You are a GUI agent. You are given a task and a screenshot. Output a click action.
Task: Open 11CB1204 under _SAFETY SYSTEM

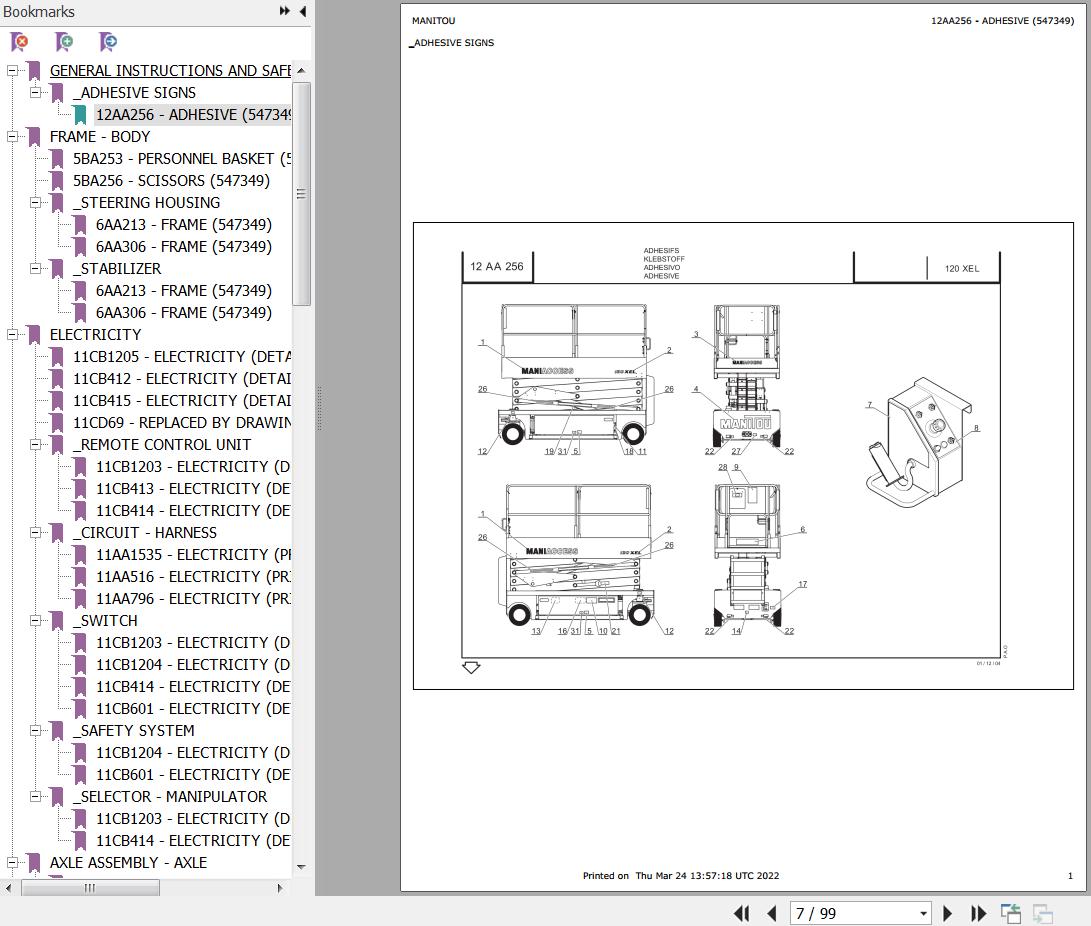[x=193, y=753]
